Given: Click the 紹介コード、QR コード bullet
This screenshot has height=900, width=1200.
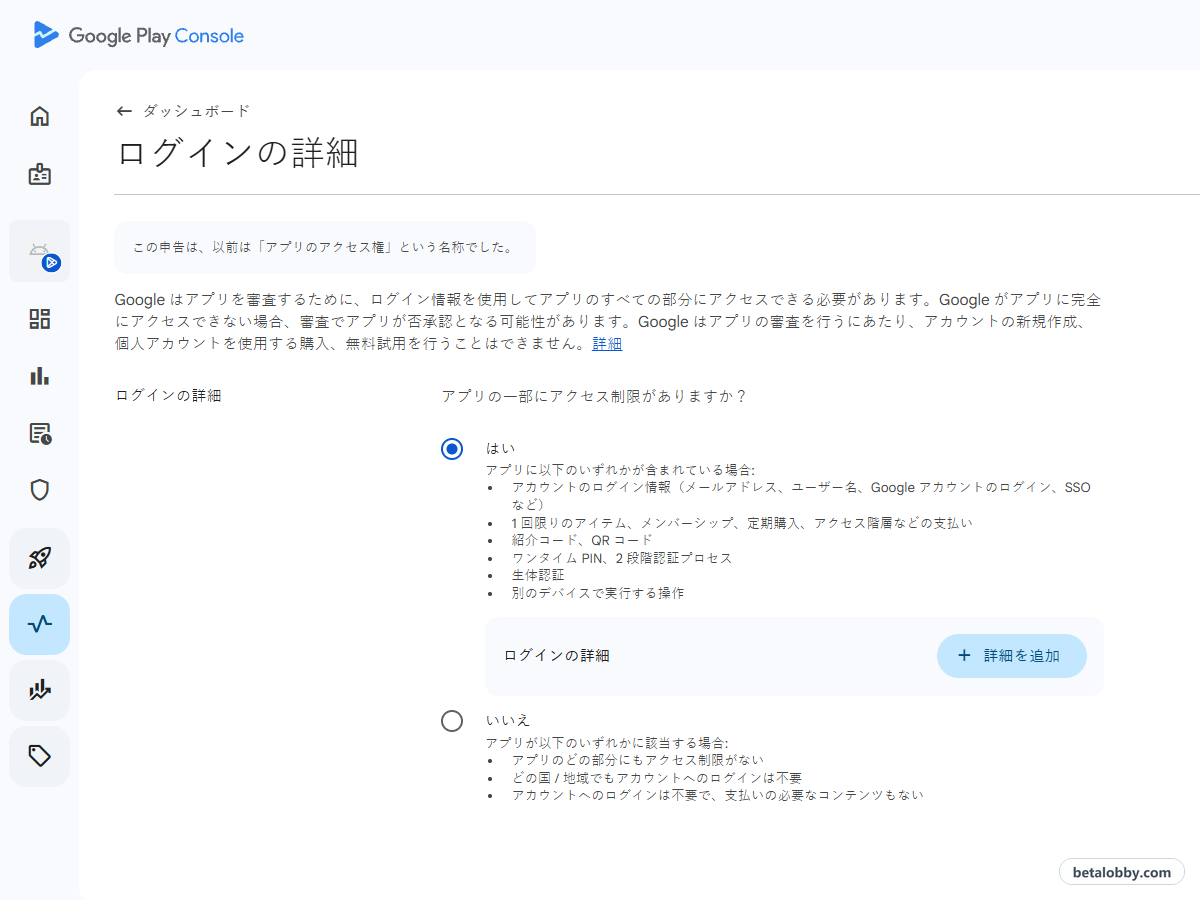Looking at the screenshot, I should click(582, 540).
